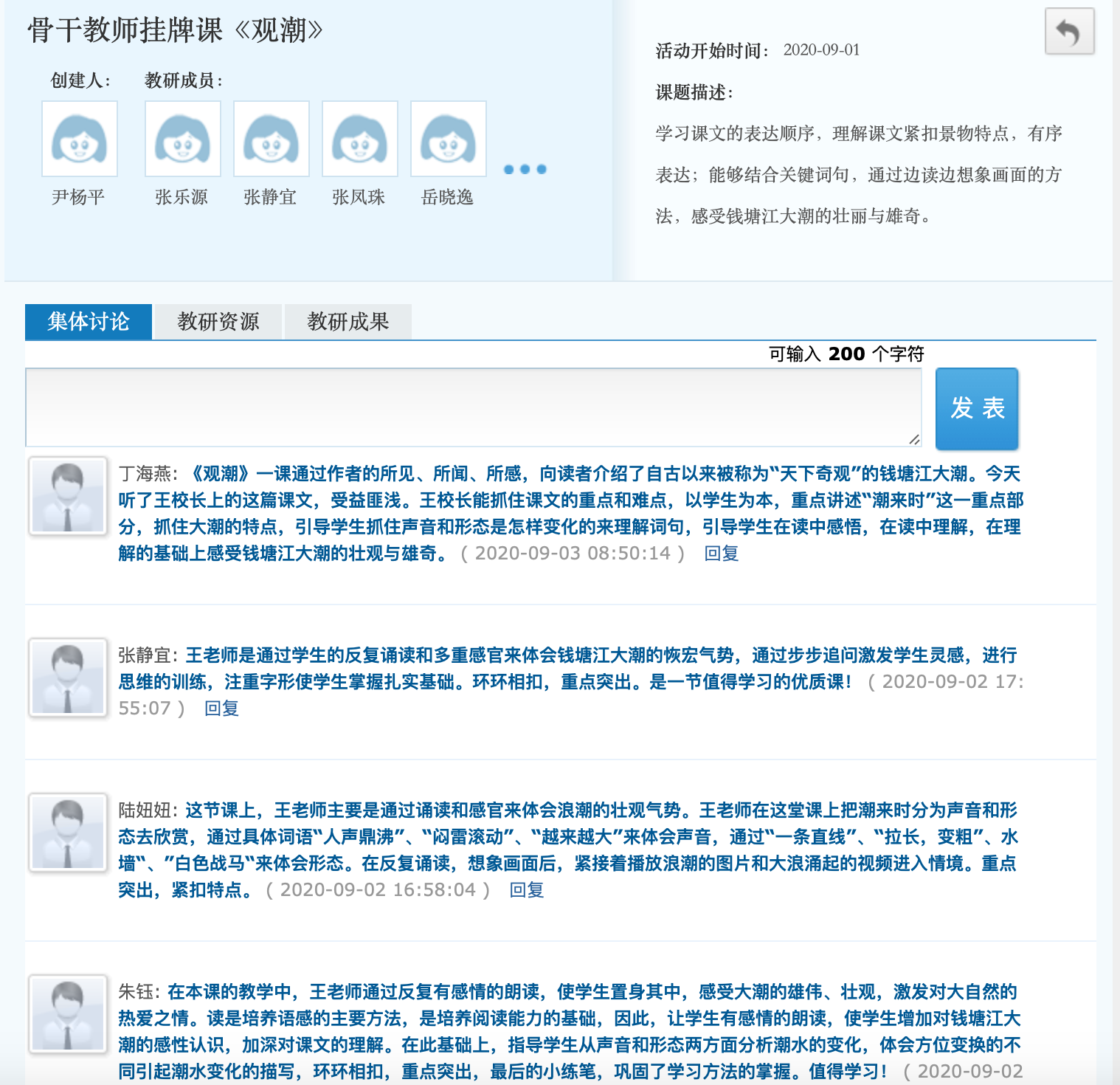Viewport: 1120px width, 1085px height.
Task: Reply to 丁海燕's comment
Action: click(722, 554)
